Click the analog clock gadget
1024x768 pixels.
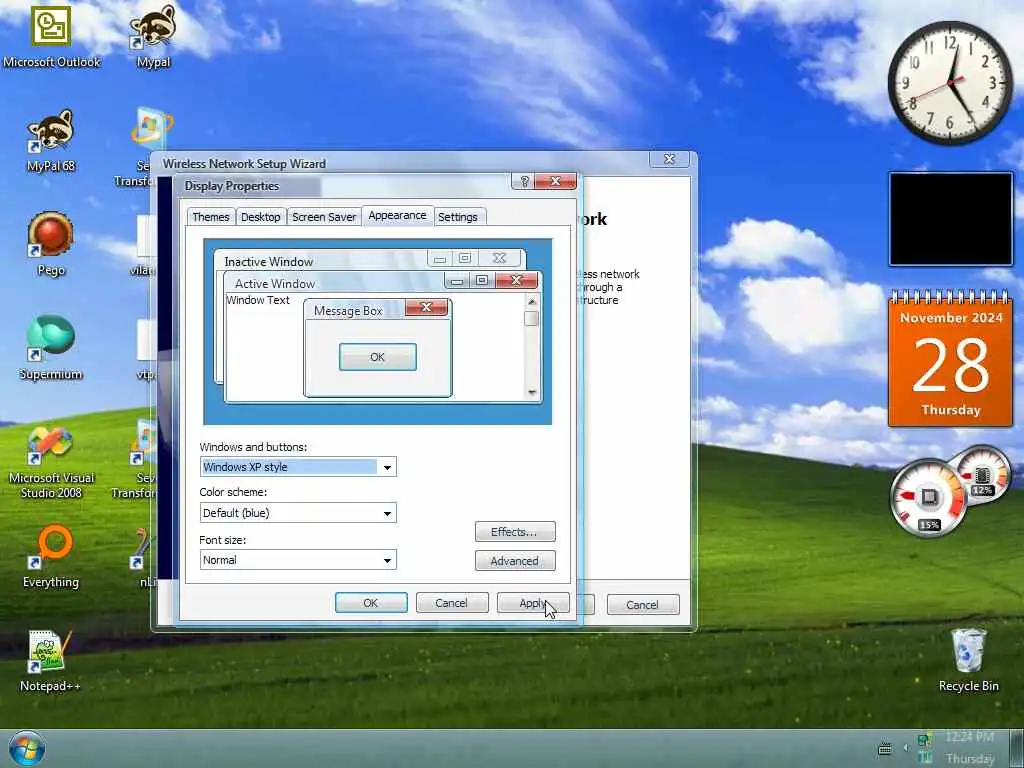[x=950, y=82]
